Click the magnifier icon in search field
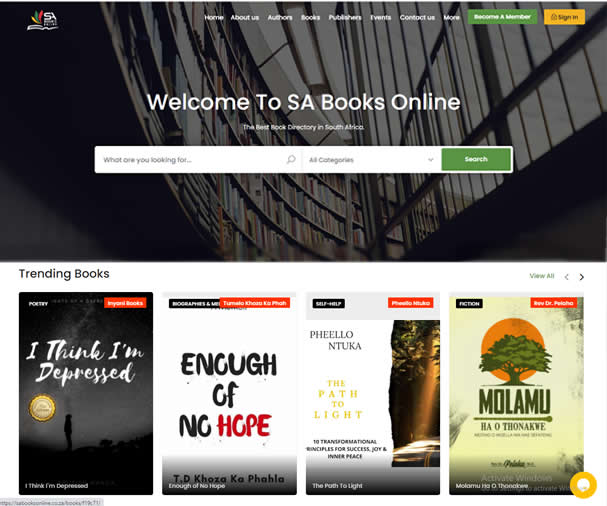Image resolution: width=607 pixels, height=506 pixels. pyautogui.click(x=291, y=160)
